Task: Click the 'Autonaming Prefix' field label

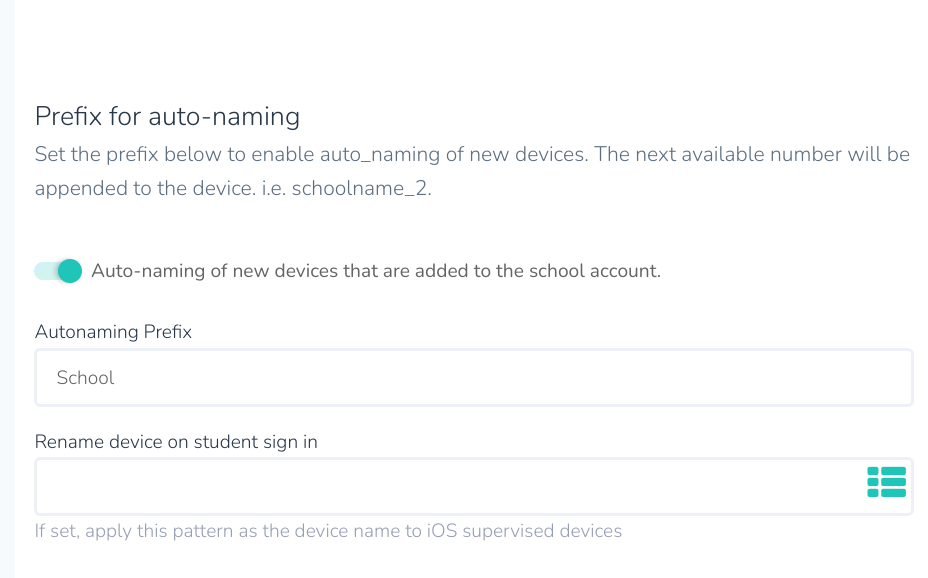Action: point(113,332)
